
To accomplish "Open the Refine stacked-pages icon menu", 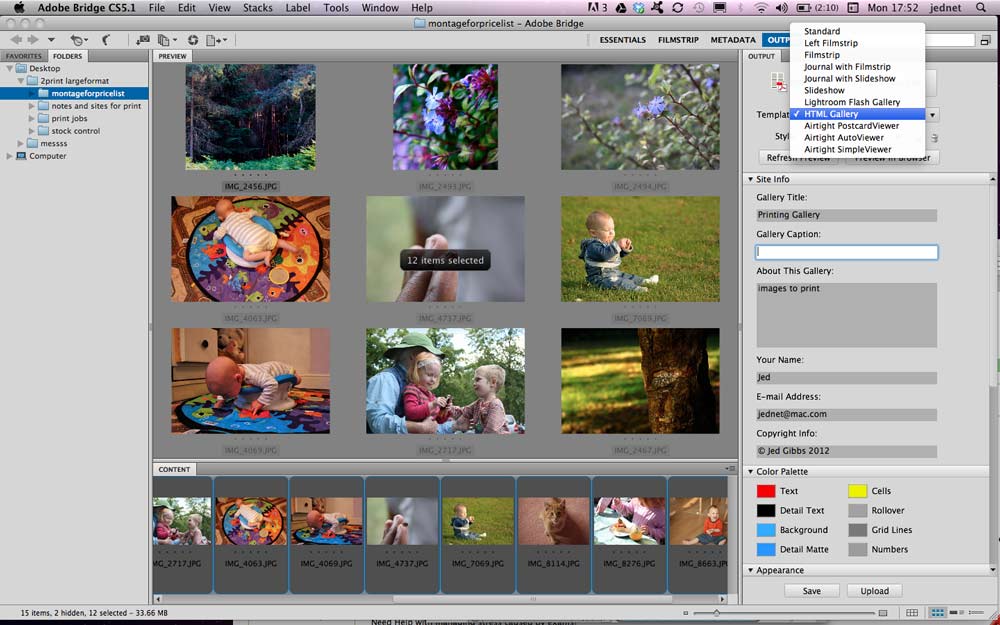I will pyautogui.click(x=167, y=40).
